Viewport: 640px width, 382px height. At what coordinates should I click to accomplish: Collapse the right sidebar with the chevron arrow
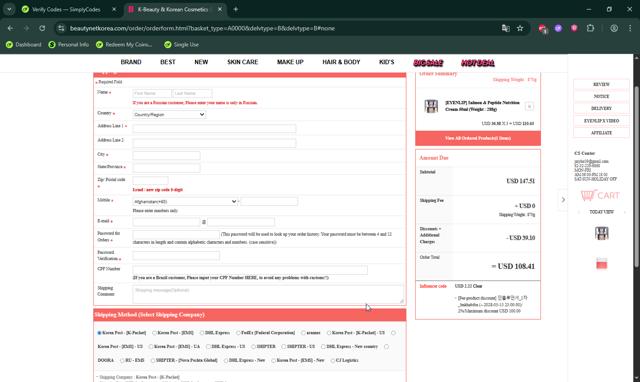coord(563,200)
